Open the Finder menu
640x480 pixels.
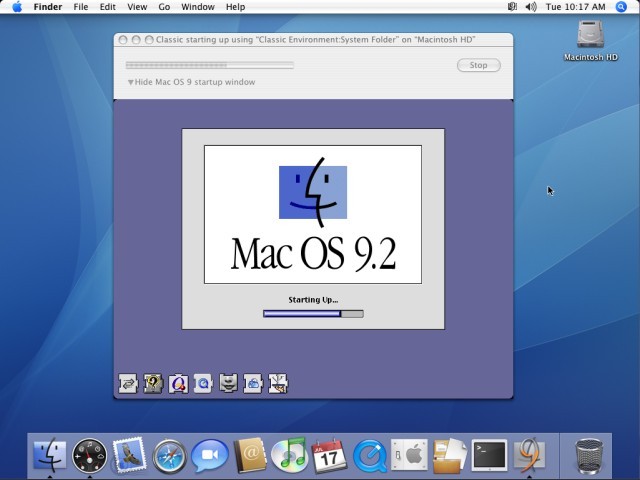point(48,7)
